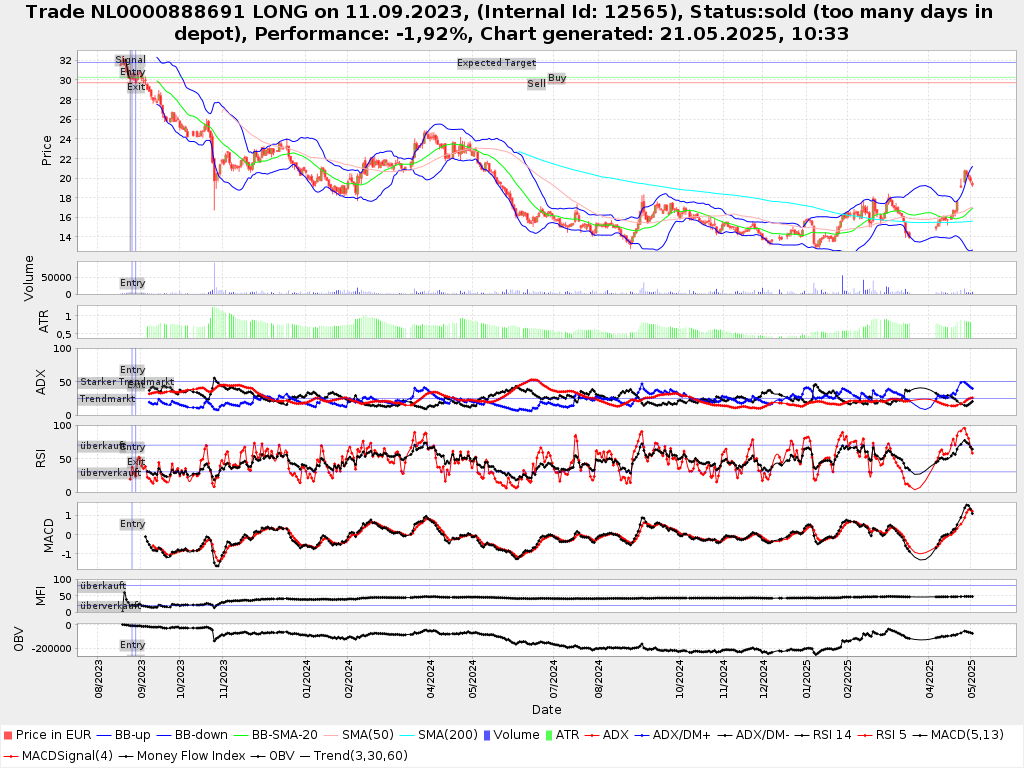Click the Signal marker at chart top-left
Viewport: 1024px width, 768px height.
coord(130,60)
